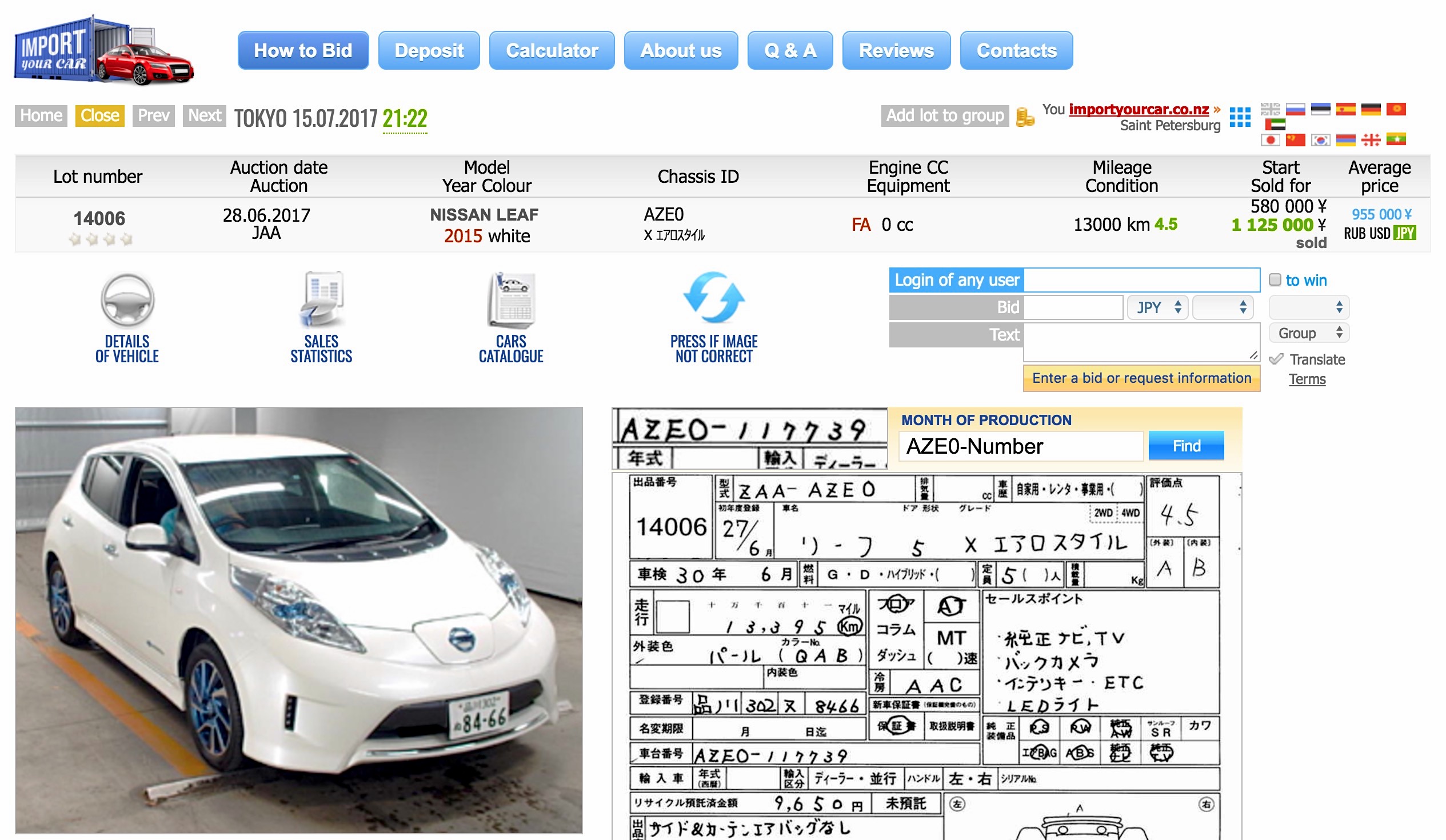Expand the Group dropdown

(1308, 333)
